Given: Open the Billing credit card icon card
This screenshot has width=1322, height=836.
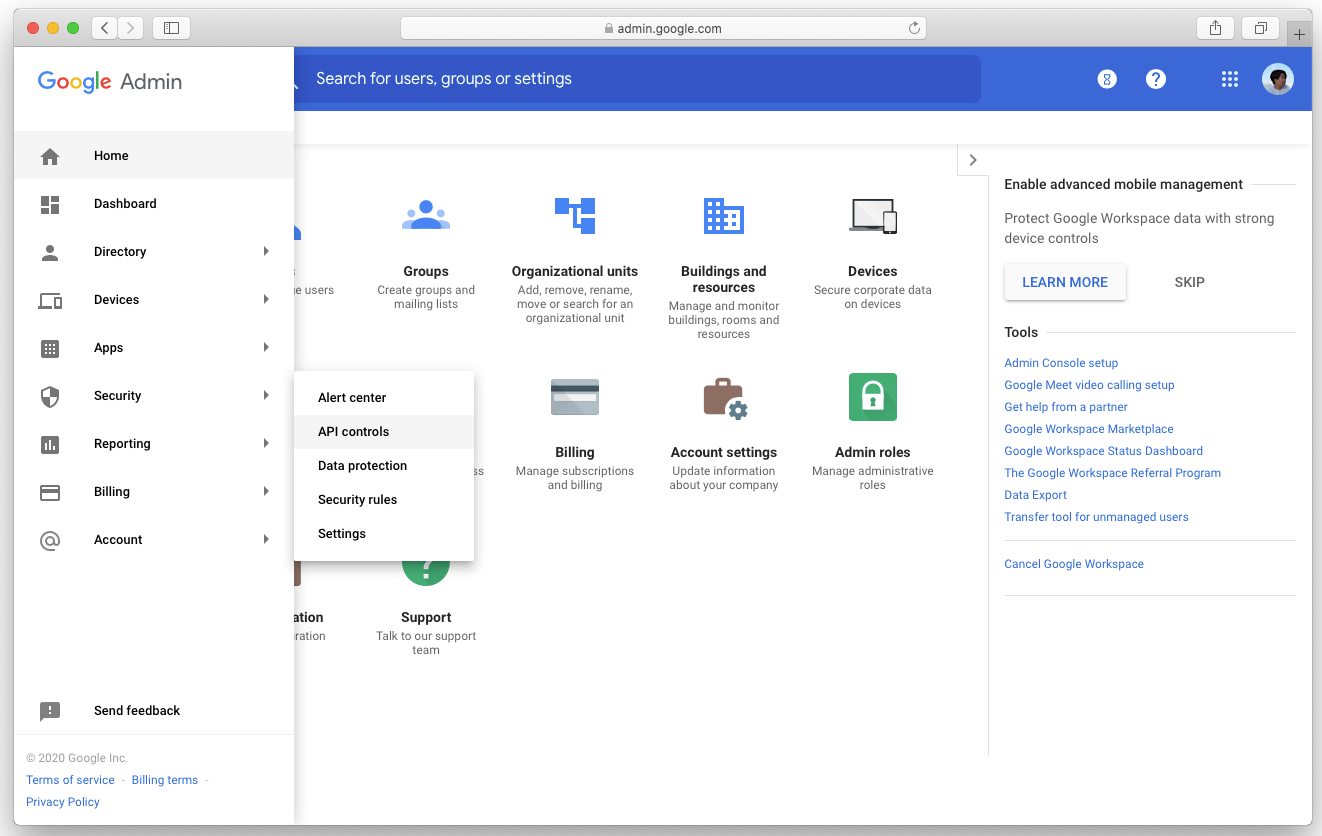Looking at the screenshot, I should (575, 397).
